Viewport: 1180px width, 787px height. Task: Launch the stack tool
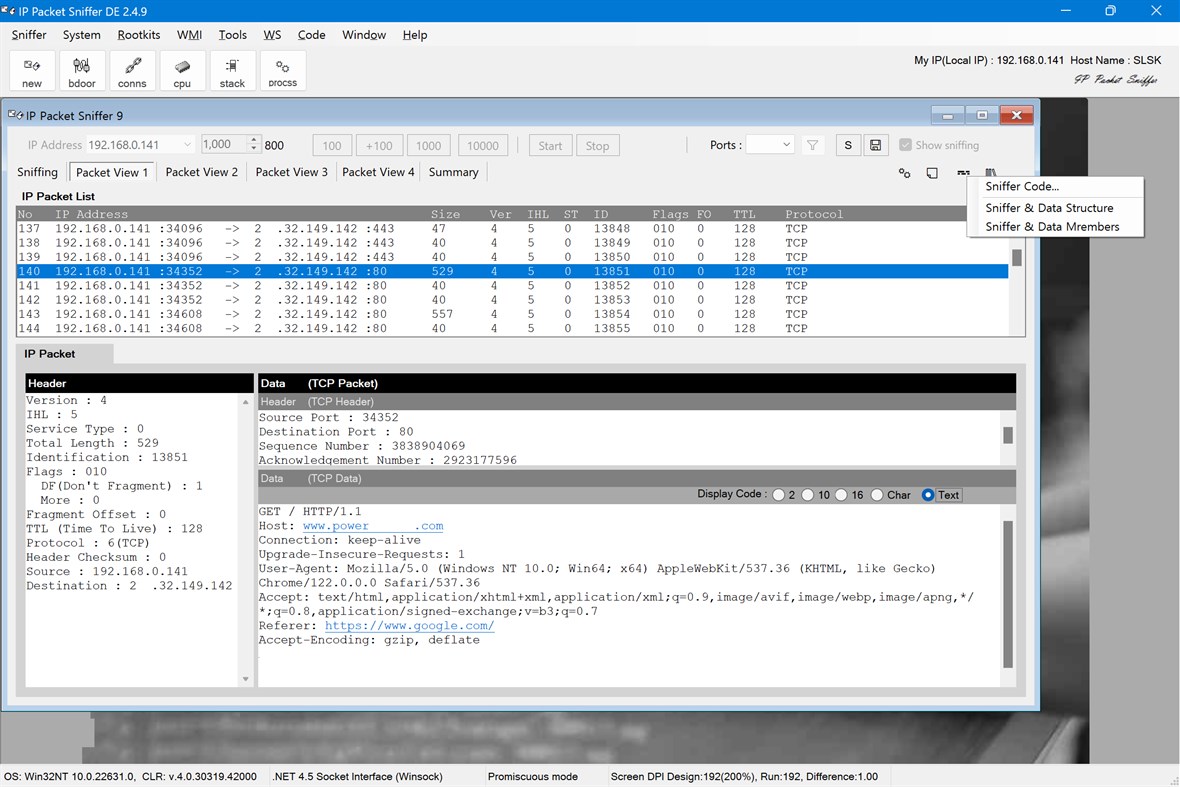click(232, 70)
